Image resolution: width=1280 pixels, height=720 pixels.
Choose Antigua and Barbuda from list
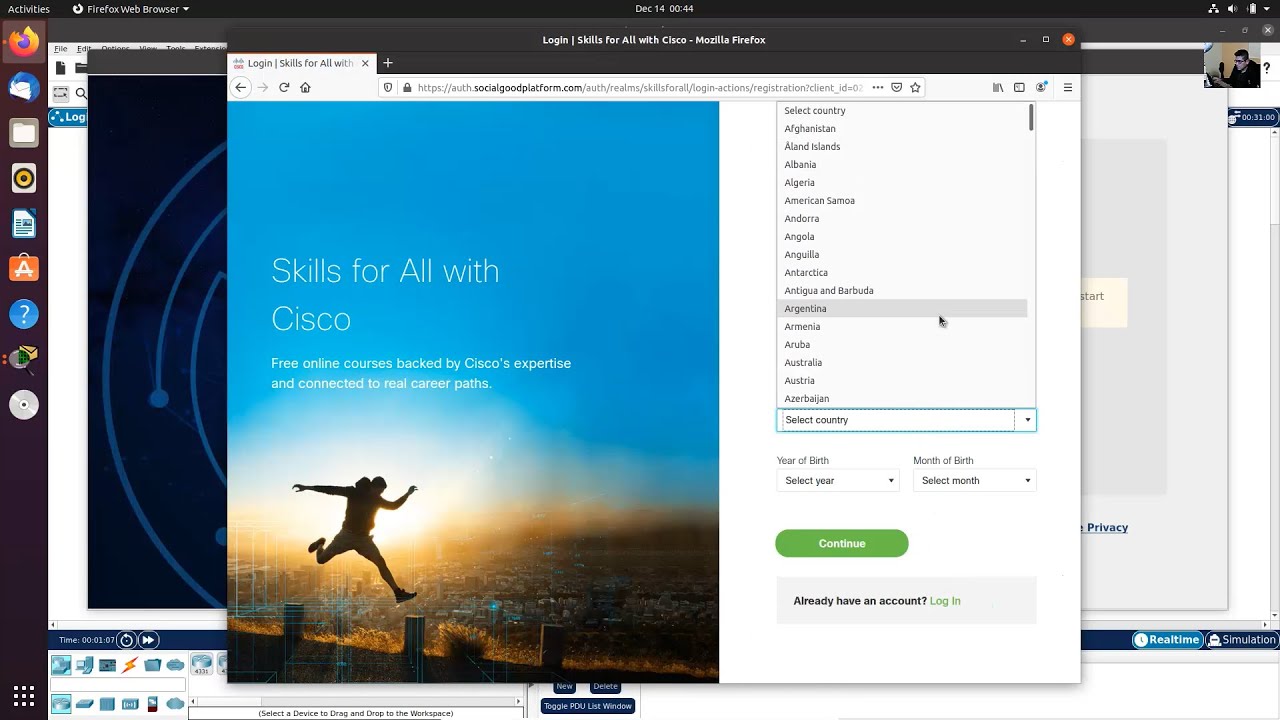[902, 291]
